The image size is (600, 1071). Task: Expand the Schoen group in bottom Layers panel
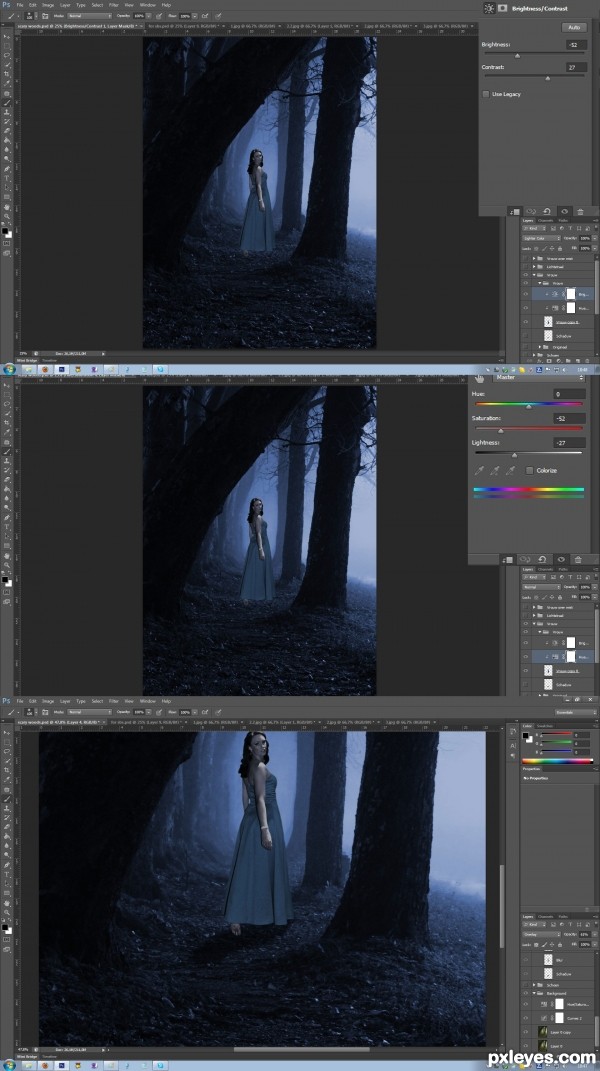[x=534, y=985]
